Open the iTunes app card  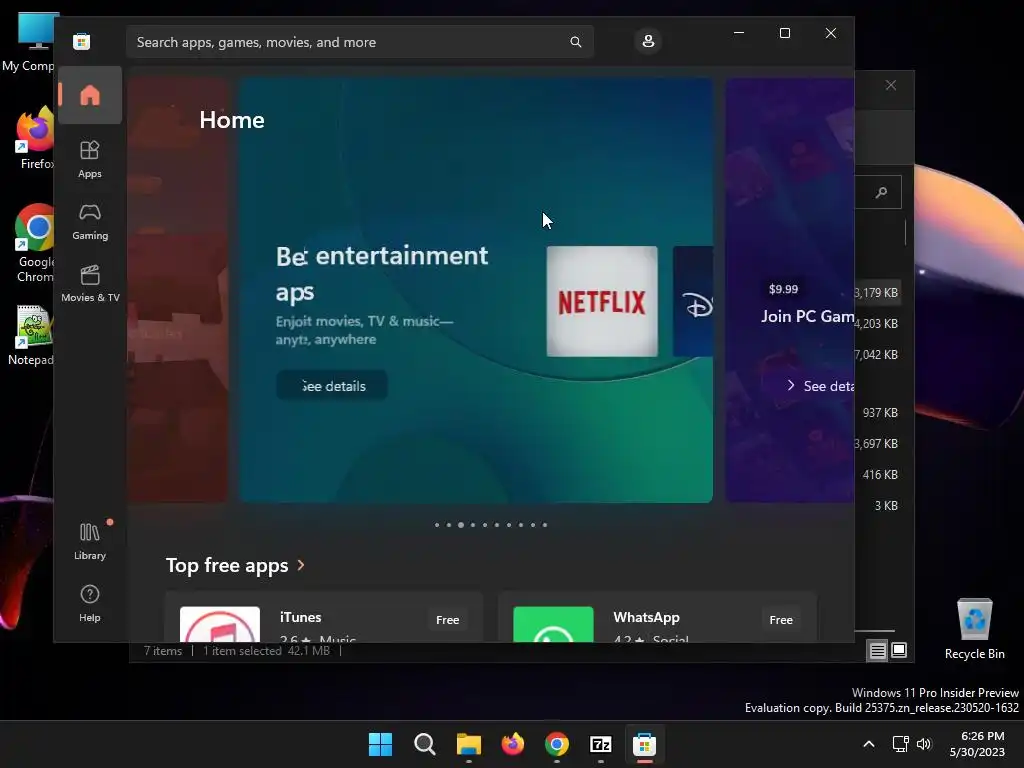pos(324,618)
